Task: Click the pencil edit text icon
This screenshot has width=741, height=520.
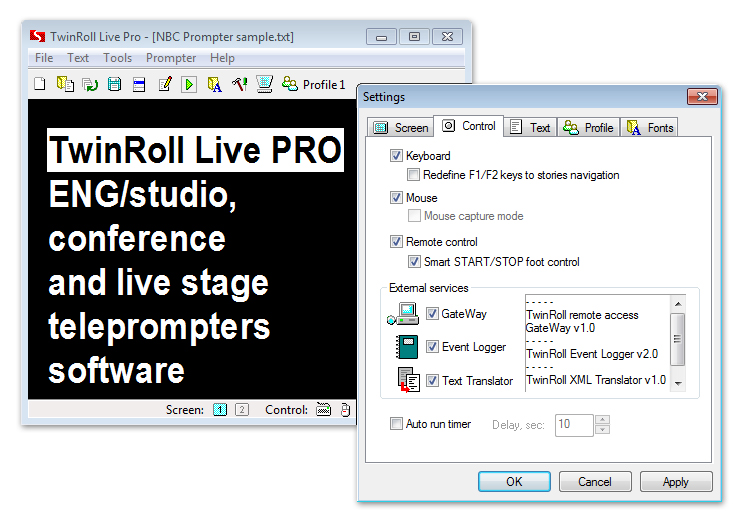Action: pos(165,85)
